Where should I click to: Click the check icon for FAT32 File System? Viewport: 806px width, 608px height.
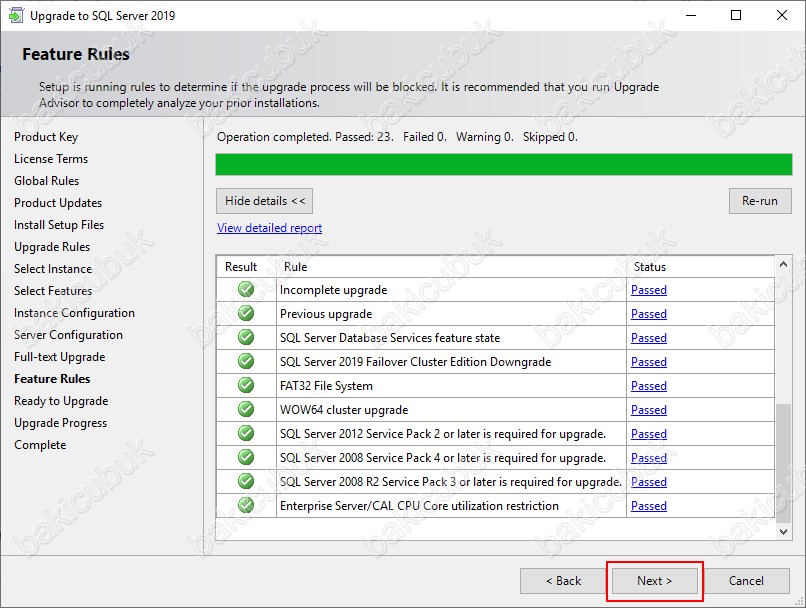(x=246, y=385)
